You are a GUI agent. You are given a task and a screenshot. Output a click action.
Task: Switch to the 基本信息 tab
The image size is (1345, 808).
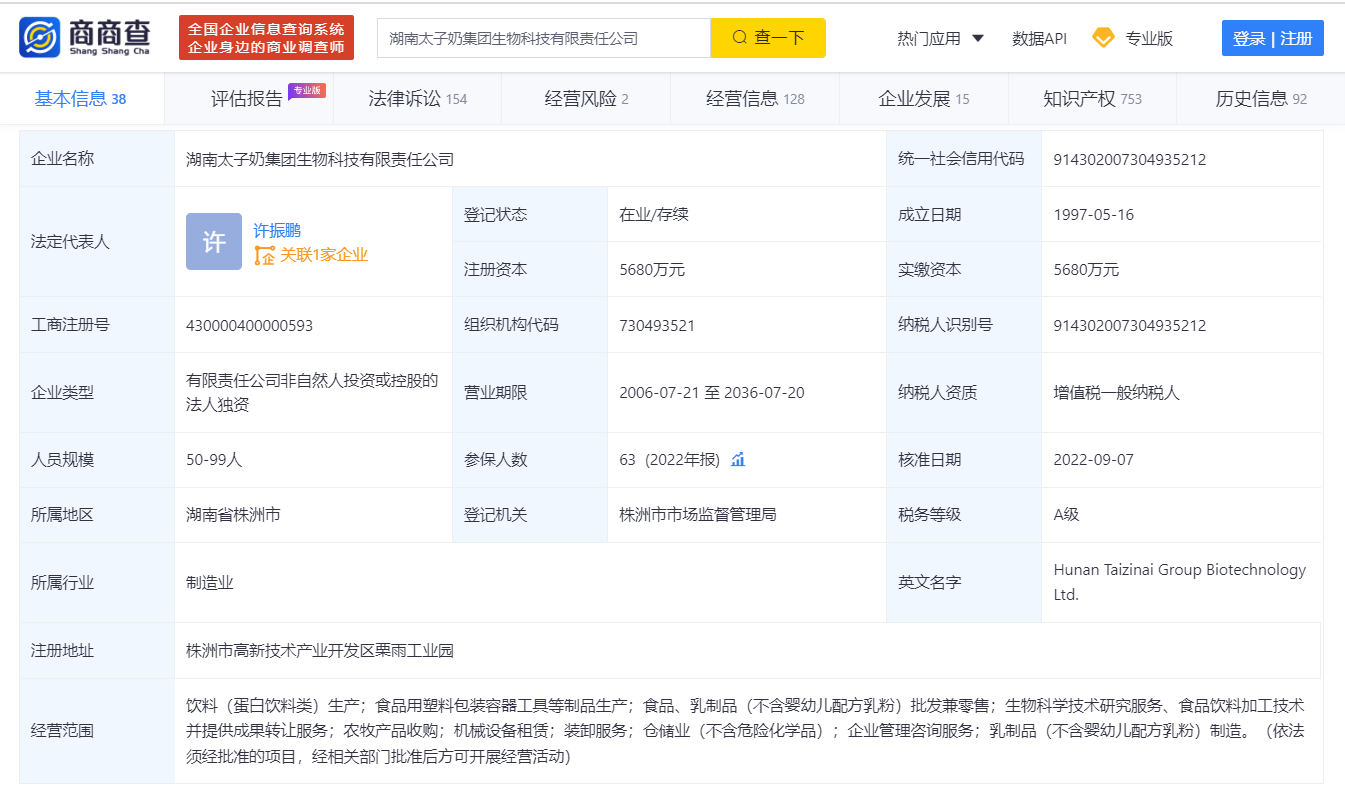coord(81,98)
